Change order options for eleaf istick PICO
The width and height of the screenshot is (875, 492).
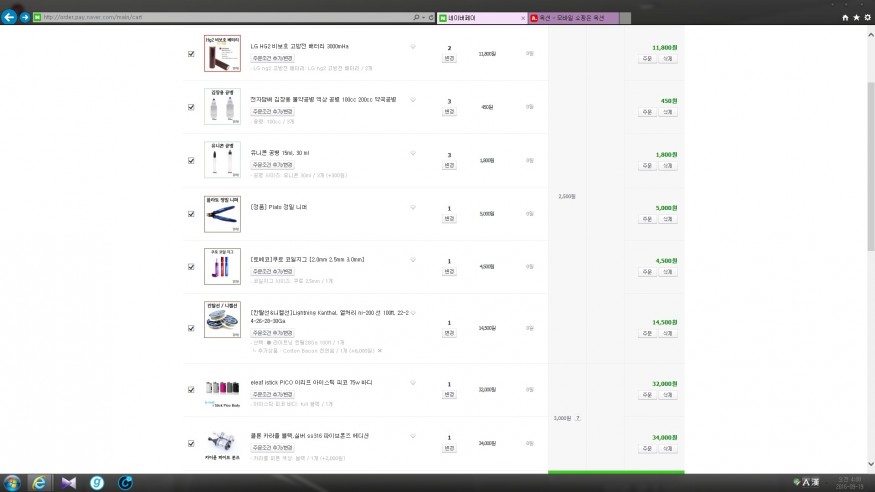(x=272, y=394)
